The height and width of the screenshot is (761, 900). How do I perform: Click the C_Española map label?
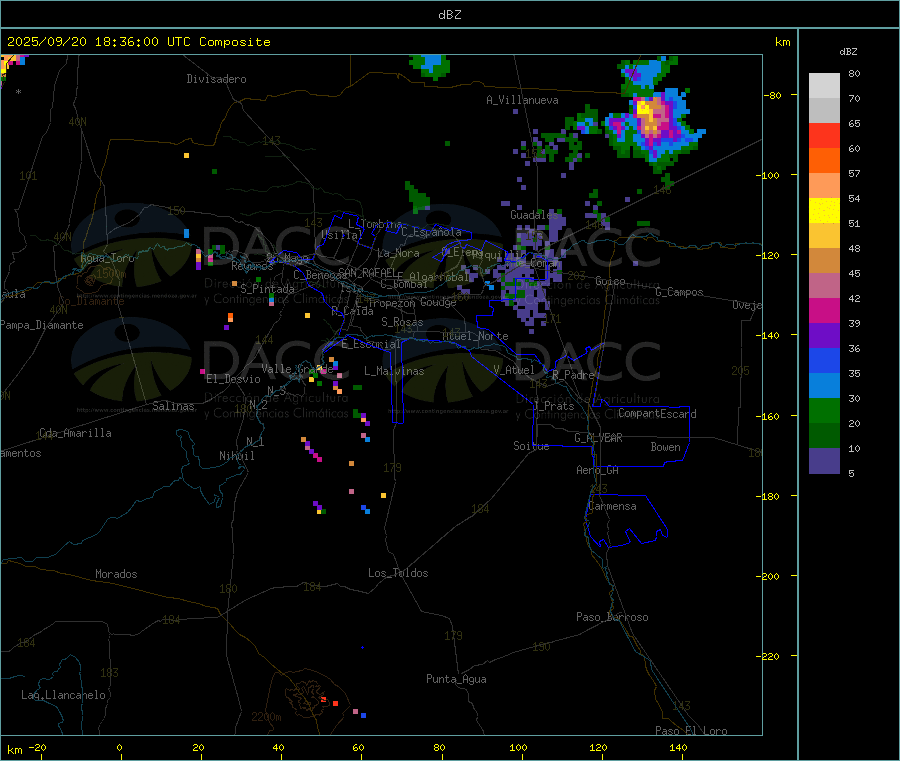pyautogui.click(x=431, y=232)
